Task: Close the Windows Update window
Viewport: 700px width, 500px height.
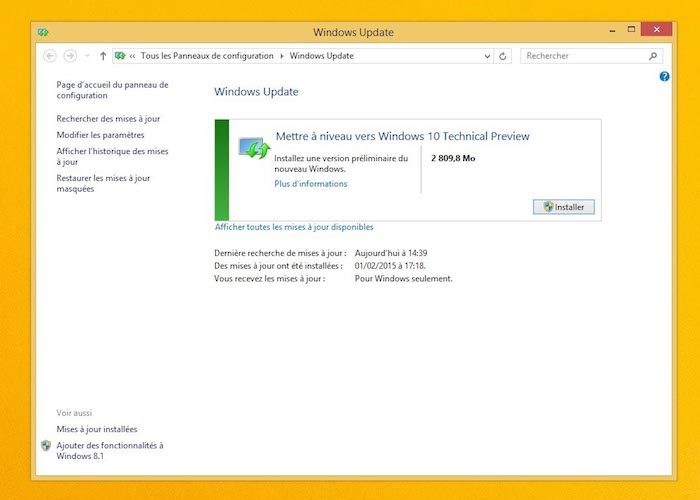Action: click(656, 29)
